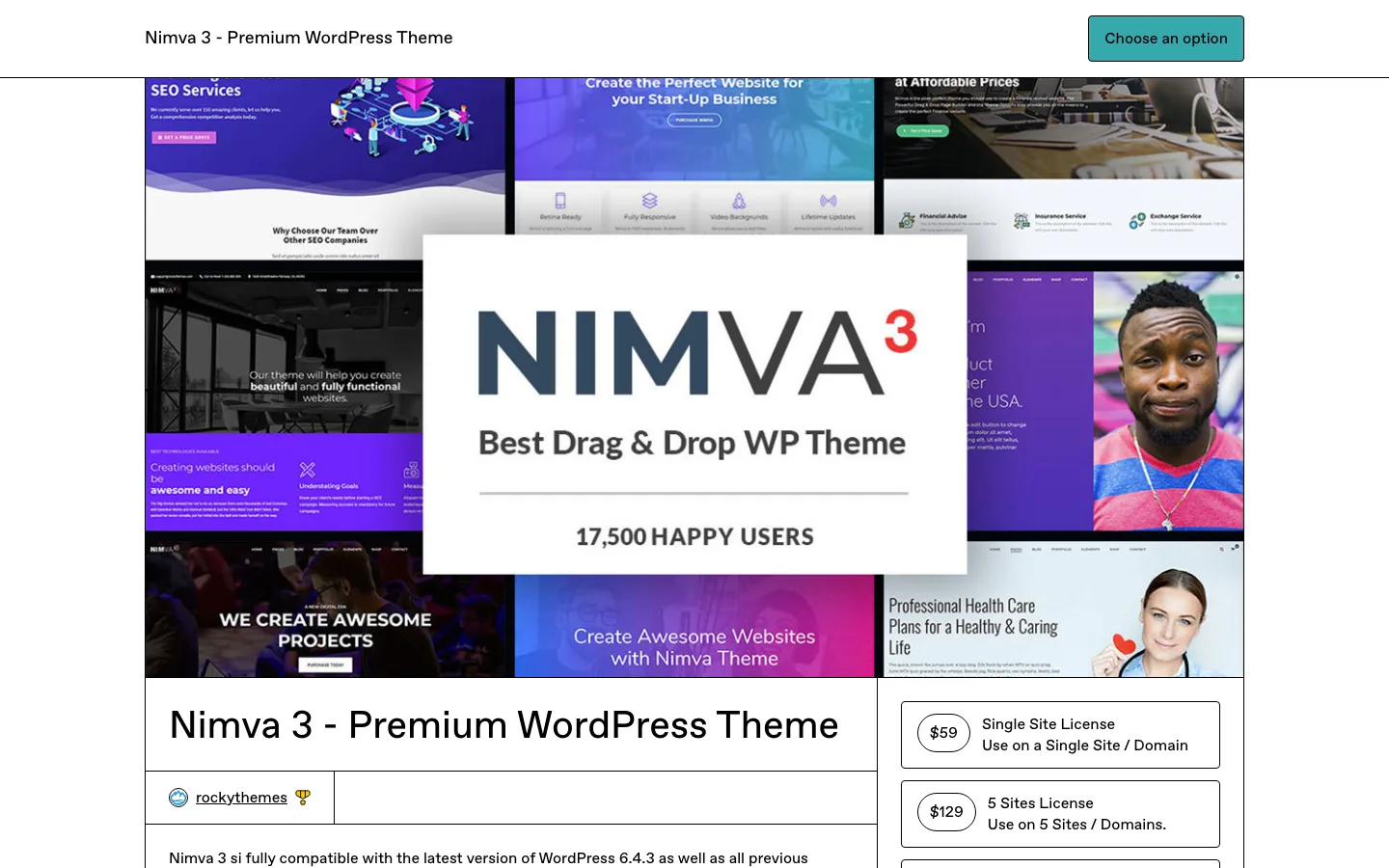Click the sticky header title Nimva 3 - Premium WordPress Theme
This screenshot has width=1389, height=868.
[299, 38]
